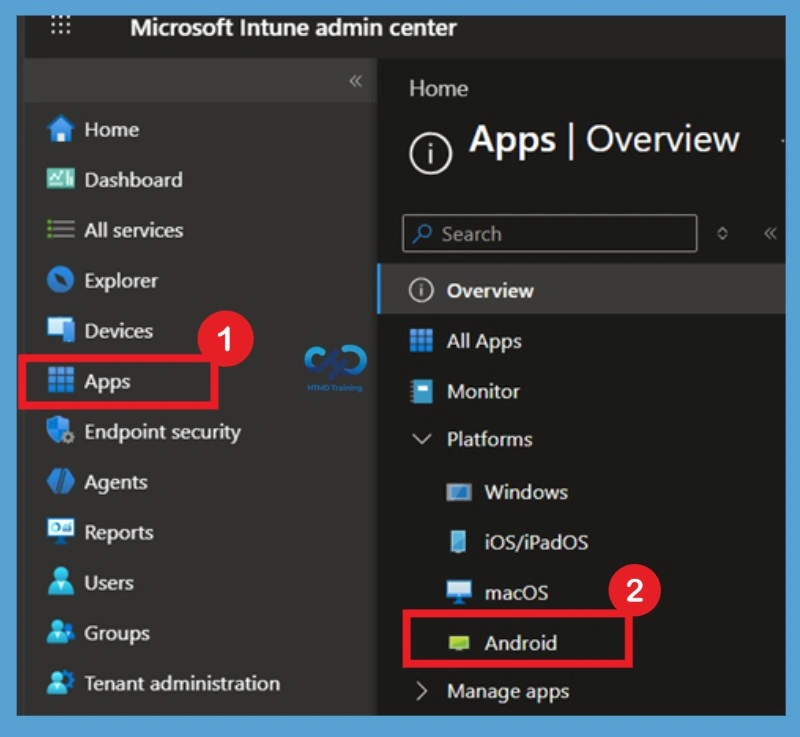This screenshot has height=737, width=800.
Task: Click the Monitor notebook icon
Action: pos(421,391)
